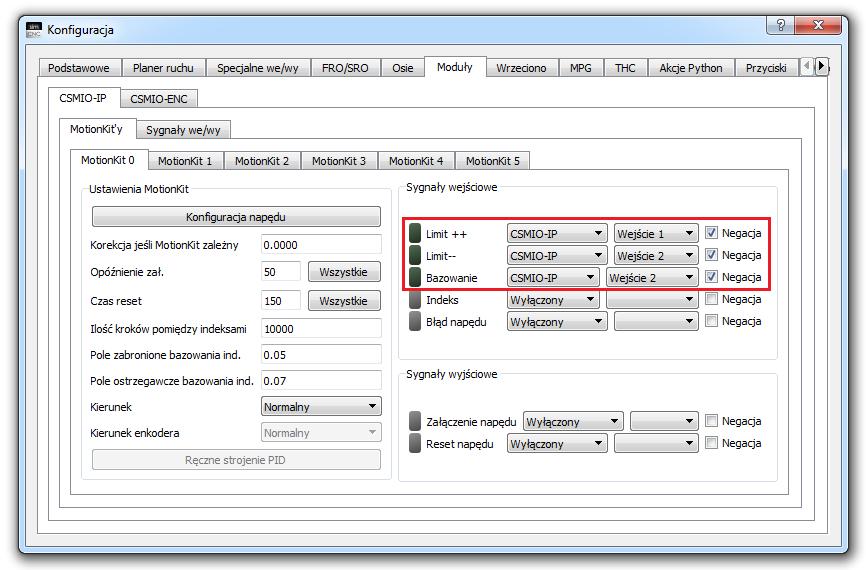Click the Opóźnienie zał. value field
Image resolution: width=866 pixels, height=570 pixels.
pos(281,272)
